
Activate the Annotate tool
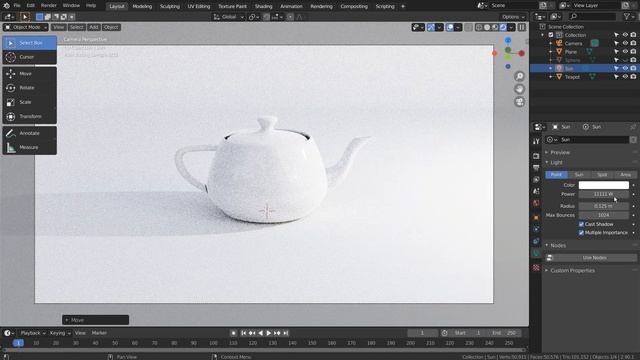pos(29,133)
